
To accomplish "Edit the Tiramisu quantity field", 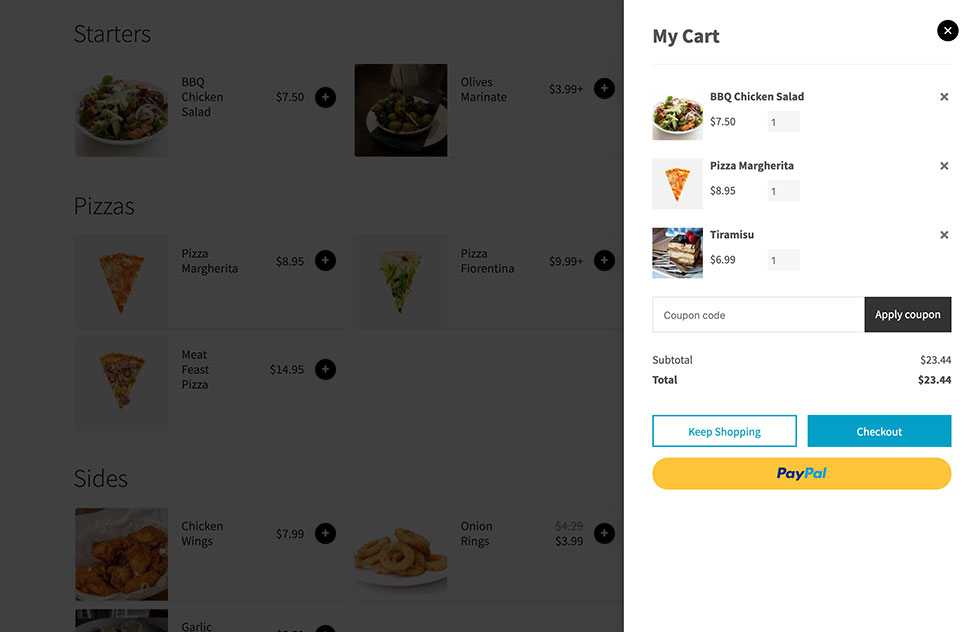I will pos(782,259).
